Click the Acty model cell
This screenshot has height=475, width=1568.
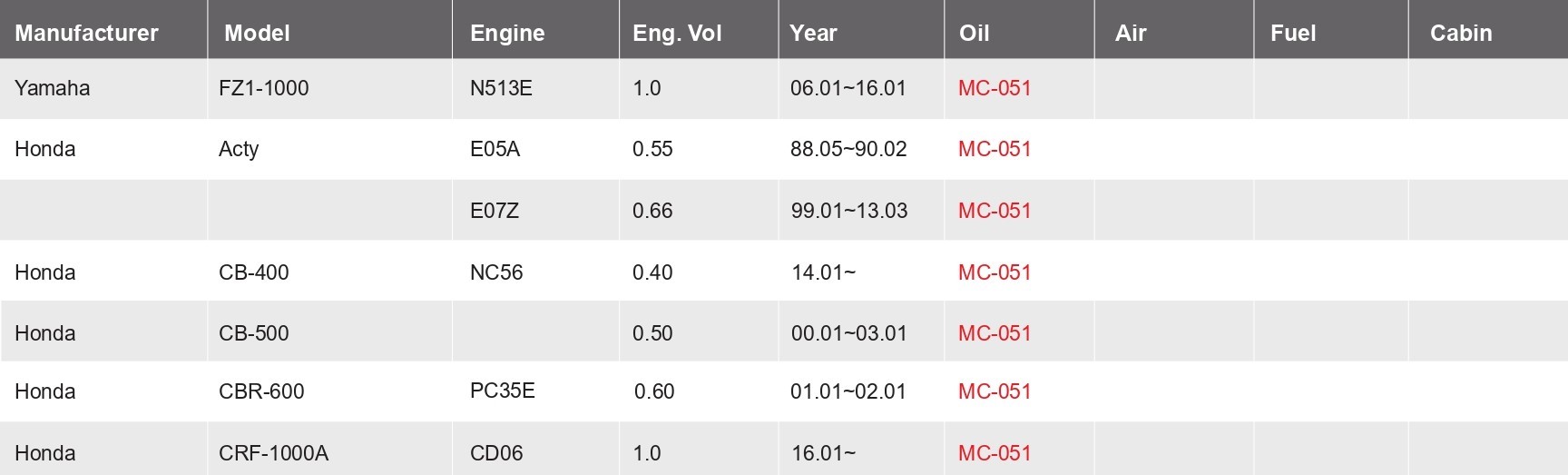(239, 149)
